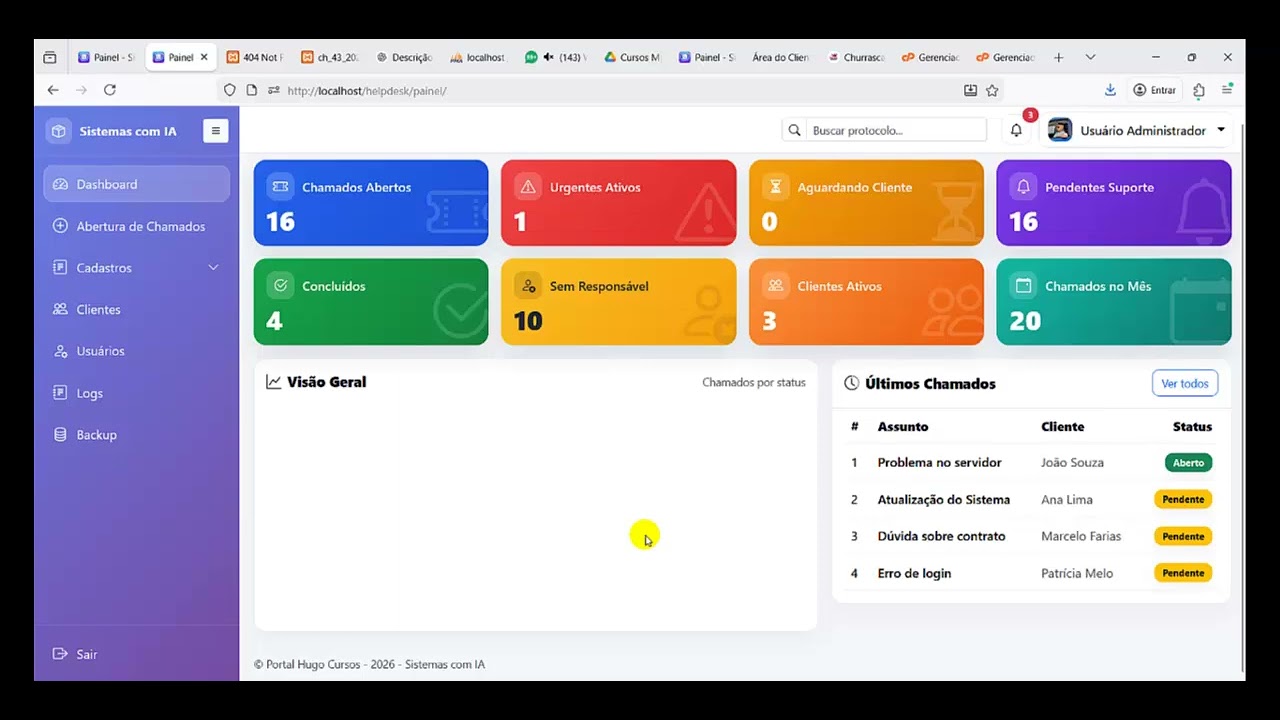The height and width of the screenshot is (720, 1280).
Task: Open the list all tabs chevron
Action: click(1090, 57)
